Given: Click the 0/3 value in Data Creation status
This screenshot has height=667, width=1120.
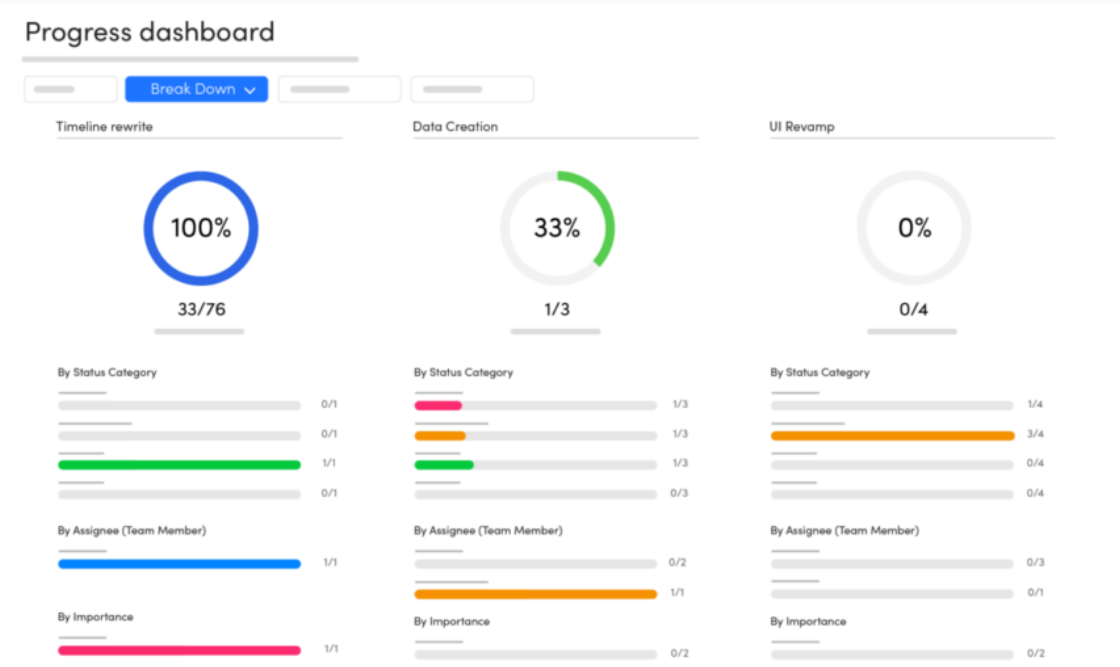Looking at the screenshot, I should coord(679,493).
